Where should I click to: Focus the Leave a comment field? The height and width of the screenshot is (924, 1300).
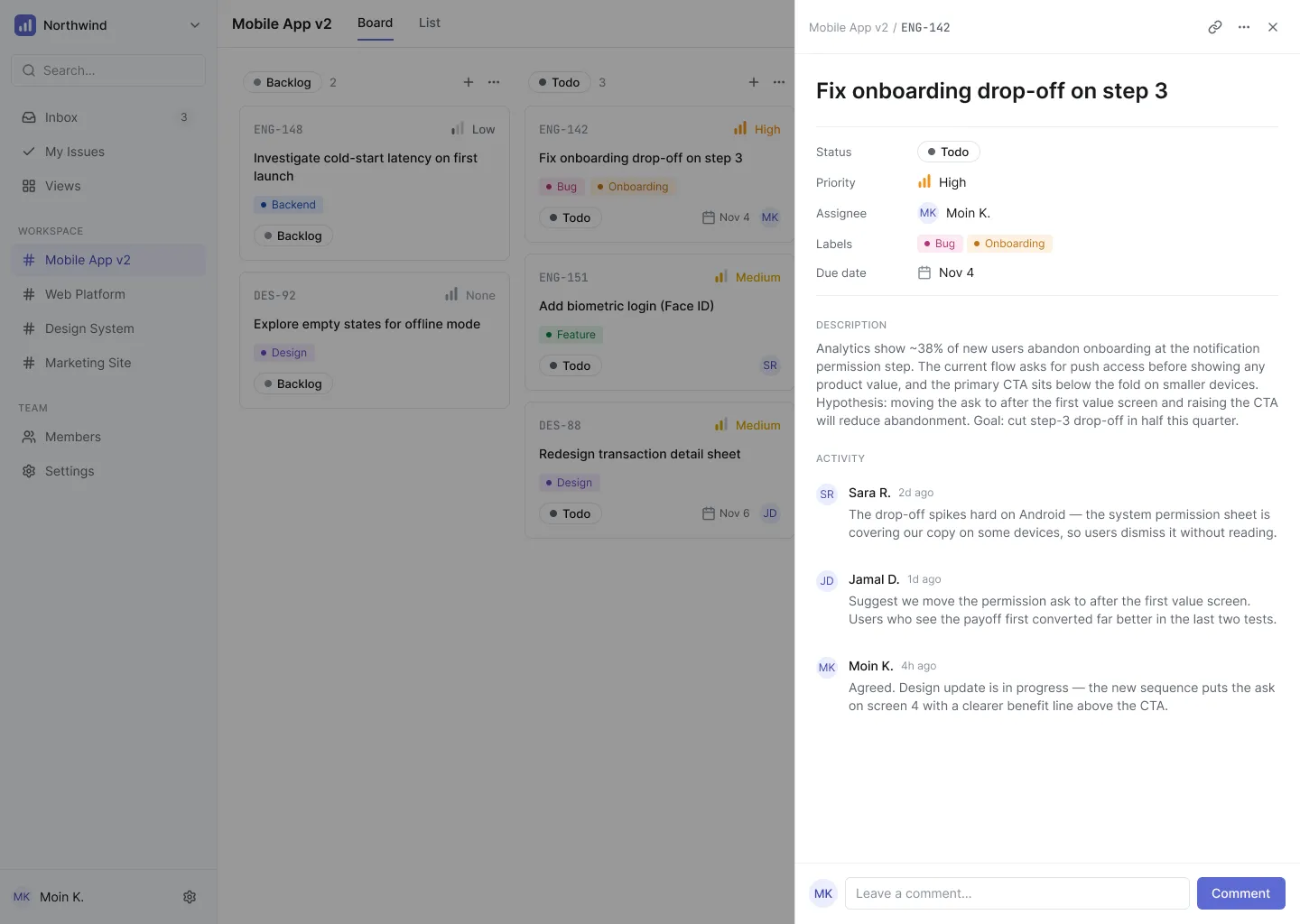pyautogui.click(x=1017, y=893)
